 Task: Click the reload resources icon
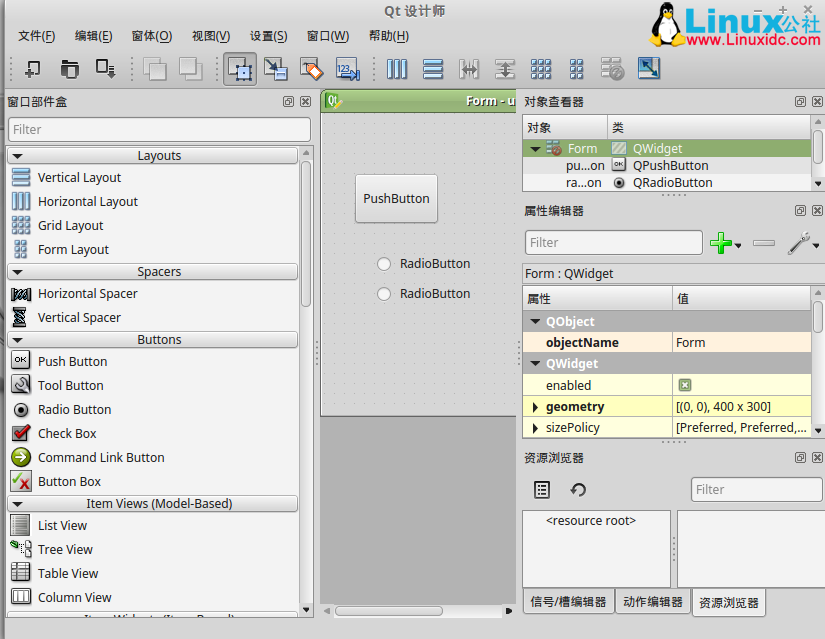[x=578, y=490]
